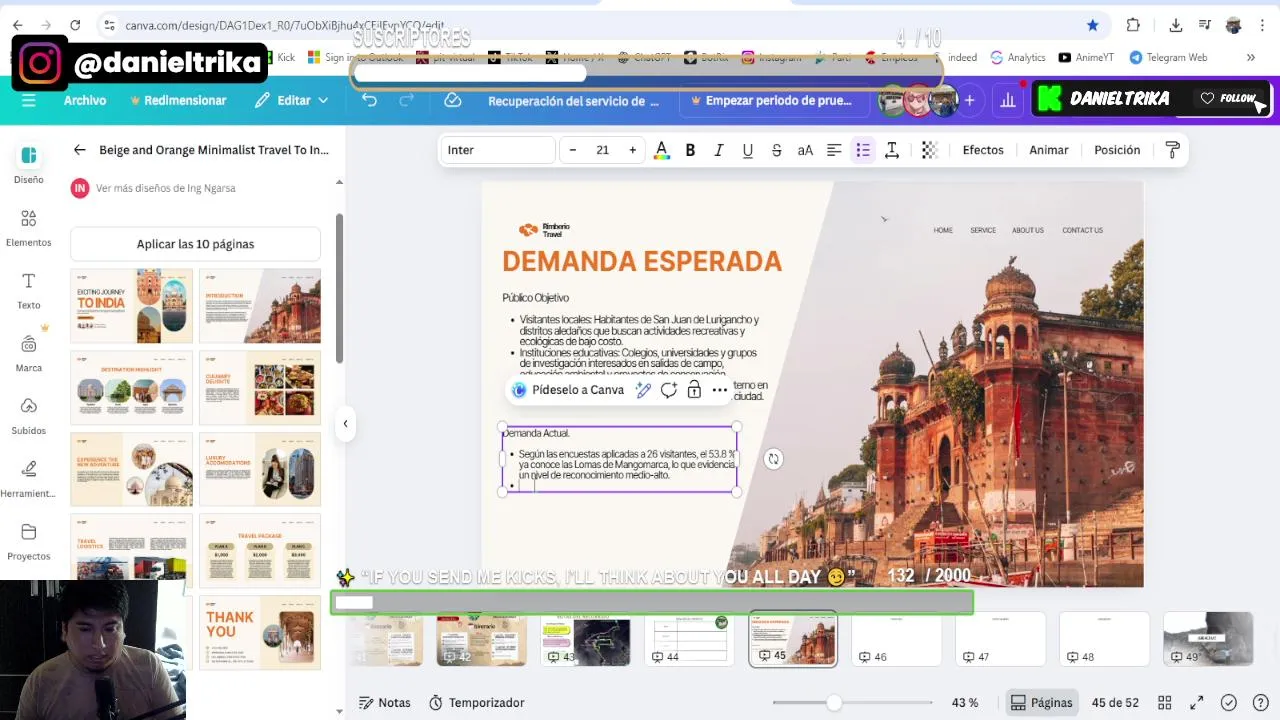The image size is (1280, 720).
Task: Increase font size with plus
Action: [x=632, y=150]
